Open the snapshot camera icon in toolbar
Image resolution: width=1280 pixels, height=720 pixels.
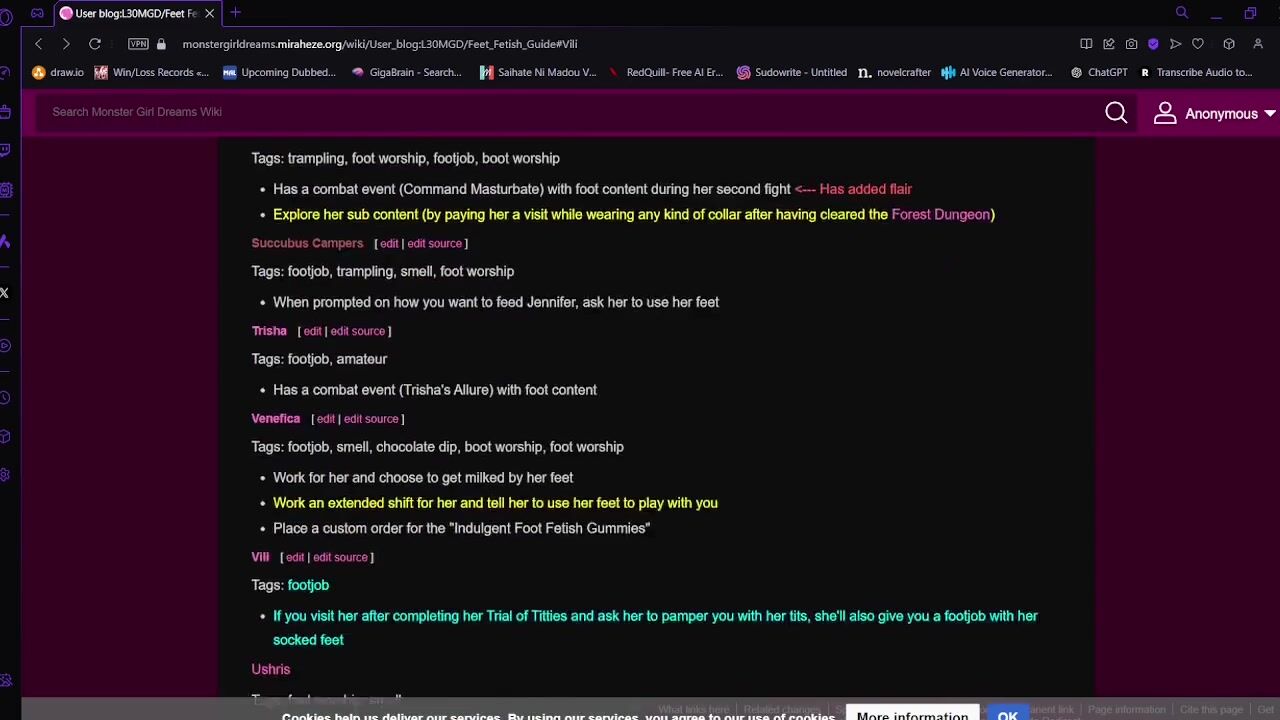[x=1131, y=44]
